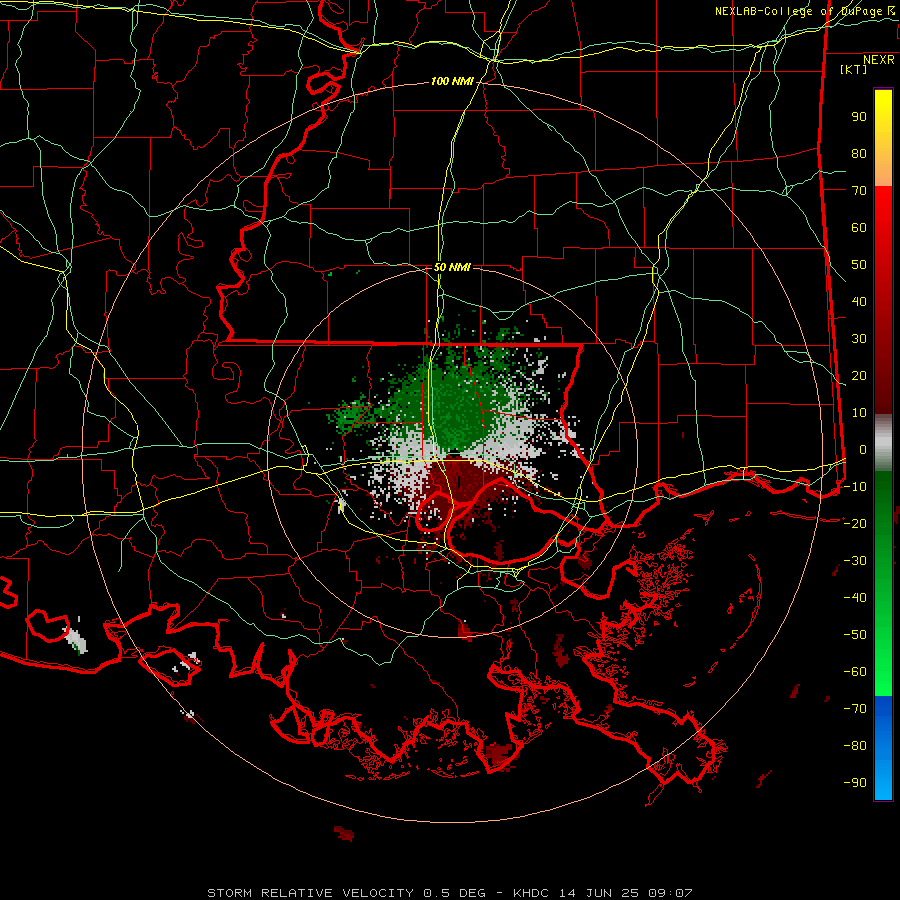
Task: Click the "[KT]" units label
Action: 853,69
